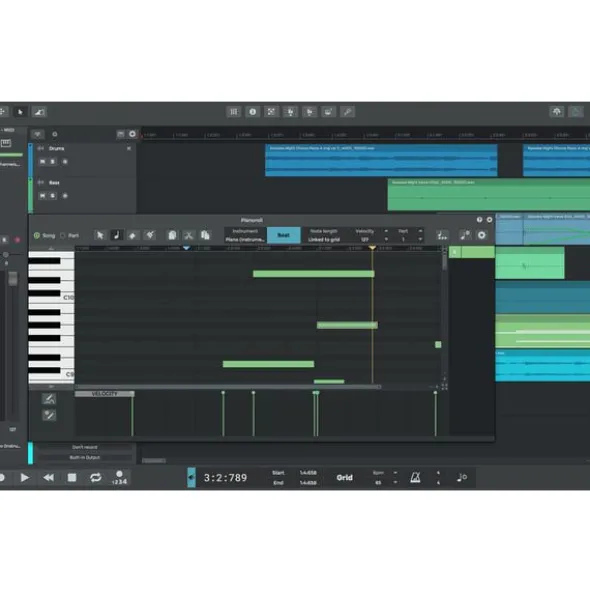This screenshot has width=590, height=591.
Task: Click the paste clipboard icon in Pianoroll
Action: (x=172, y=235)
